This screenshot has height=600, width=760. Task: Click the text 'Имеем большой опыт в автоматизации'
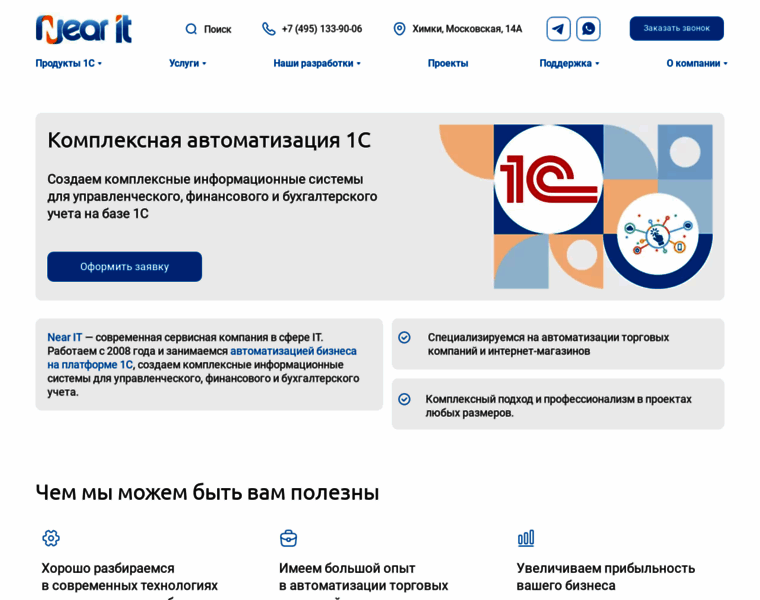[364, 577]
